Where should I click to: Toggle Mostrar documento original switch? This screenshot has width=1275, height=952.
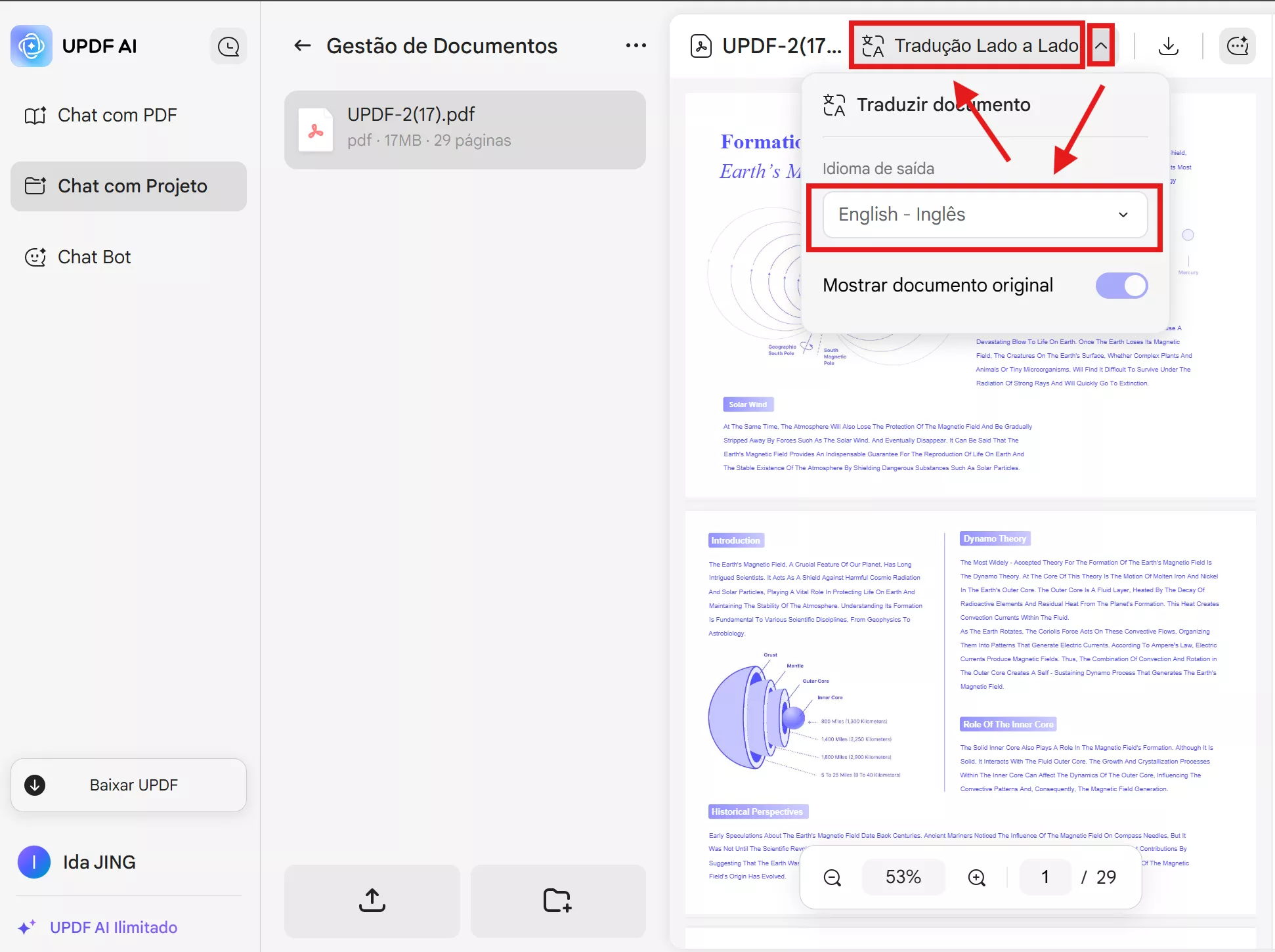(1121, 286)
